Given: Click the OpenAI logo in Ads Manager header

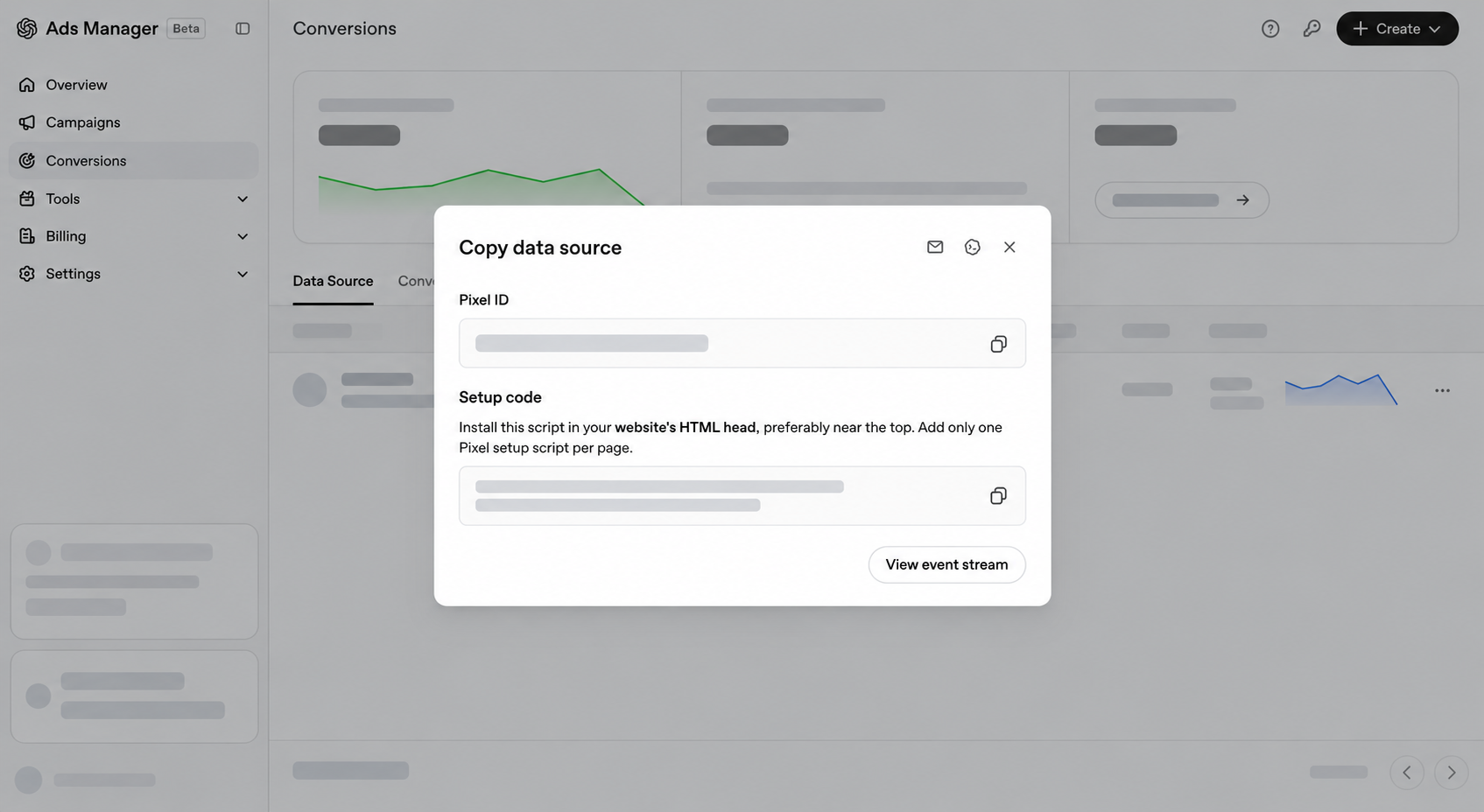Looking at the screenshot, I should coord(27,28).
